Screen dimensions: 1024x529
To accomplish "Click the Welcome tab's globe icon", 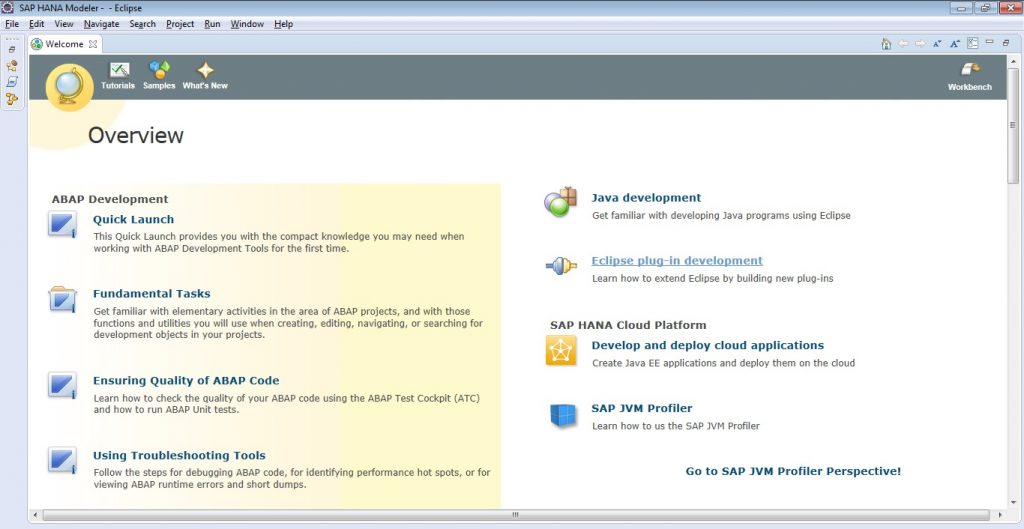I will pos(37,44).
